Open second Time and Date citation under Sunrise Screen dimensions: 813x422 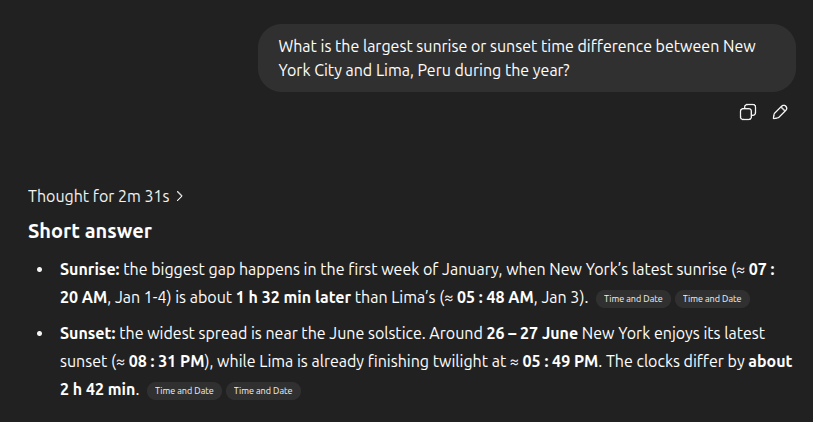[x=712, y=299]
